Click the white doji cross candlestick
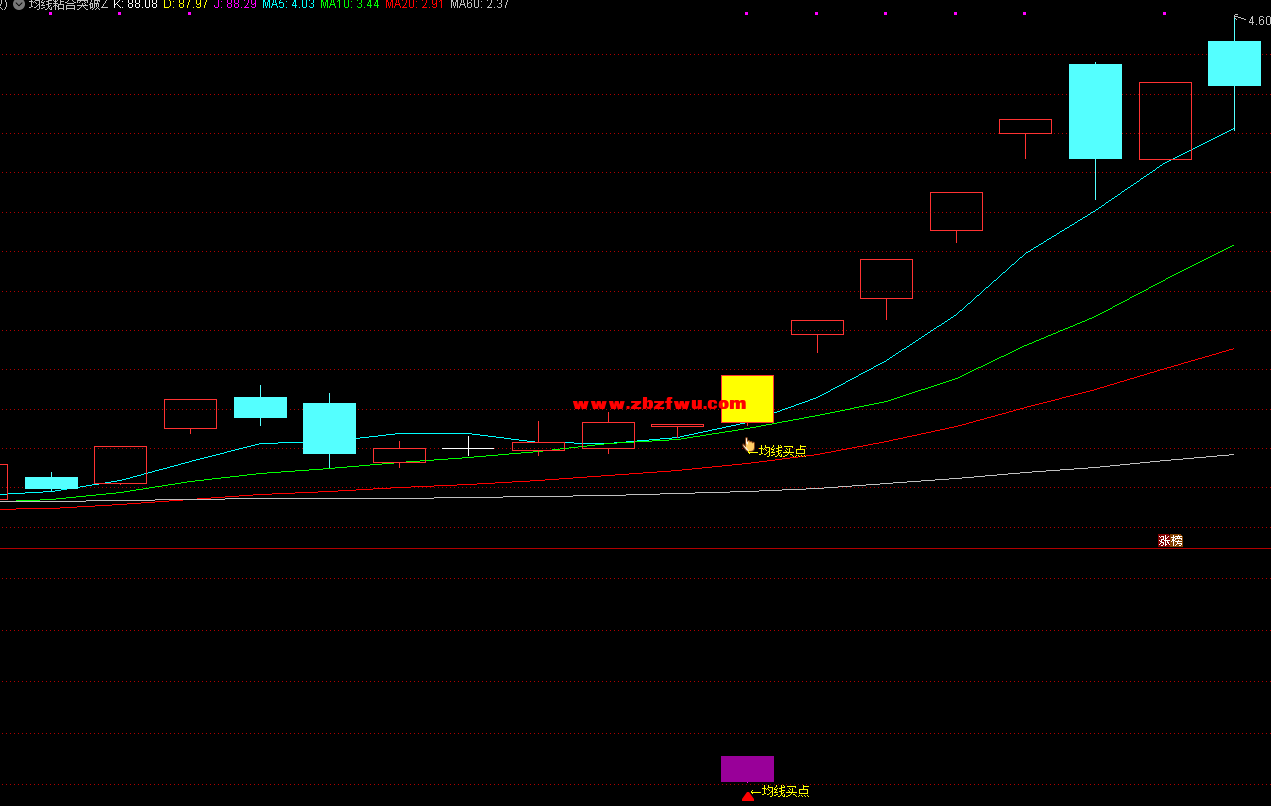Viewport: 1271px width, 806px height. coord(469,446)
